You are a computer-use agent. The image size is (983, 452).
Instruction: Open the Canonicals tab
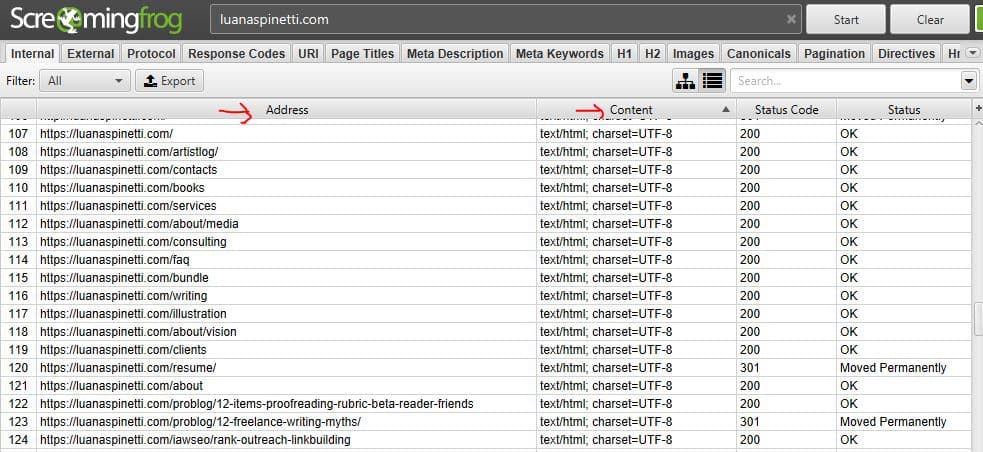pos(758,53)
